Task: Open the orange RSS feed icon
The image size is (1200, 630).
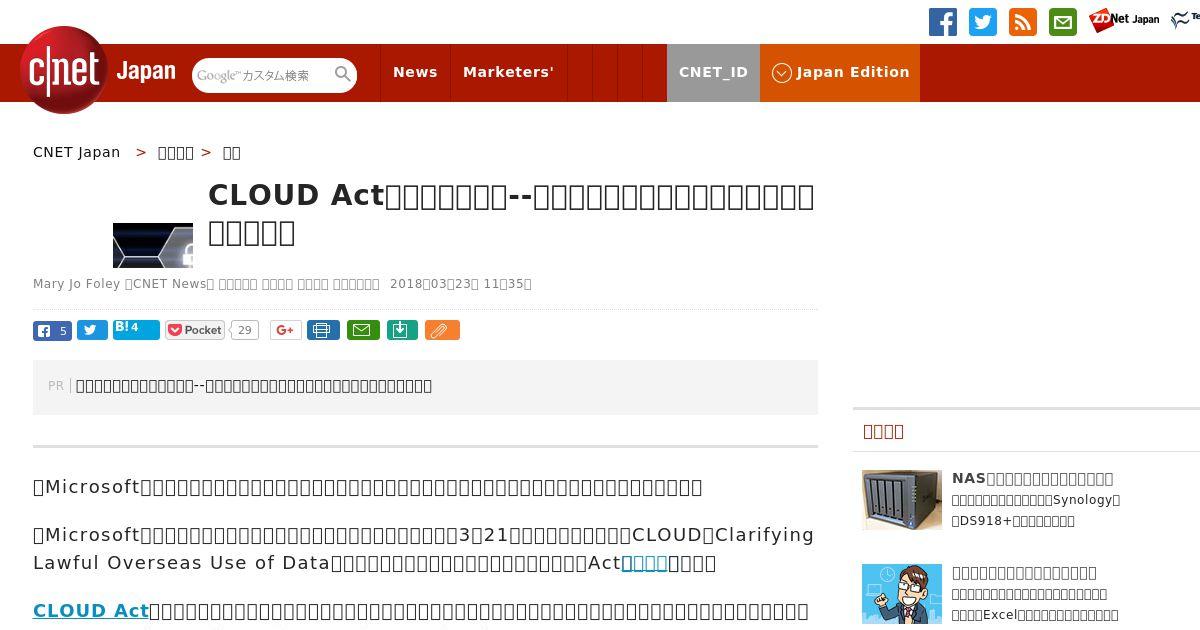Action: (1023, 22)
